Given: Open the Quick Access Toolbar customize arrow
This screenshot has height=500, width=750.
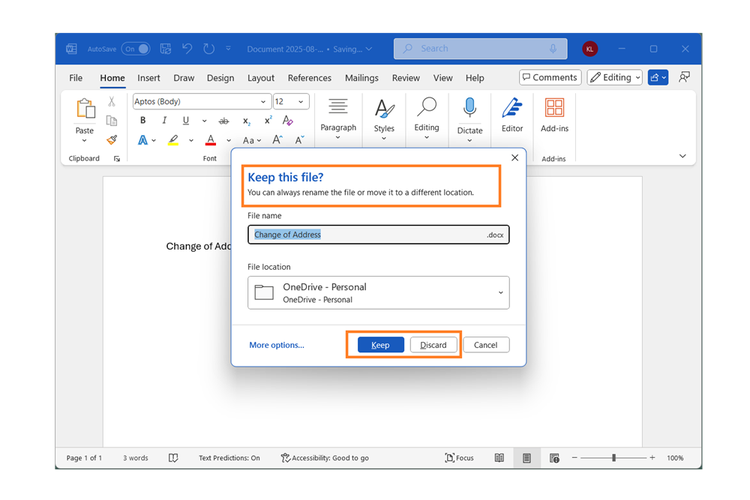Looking at the screenshot, I should [x=229, y=48].
